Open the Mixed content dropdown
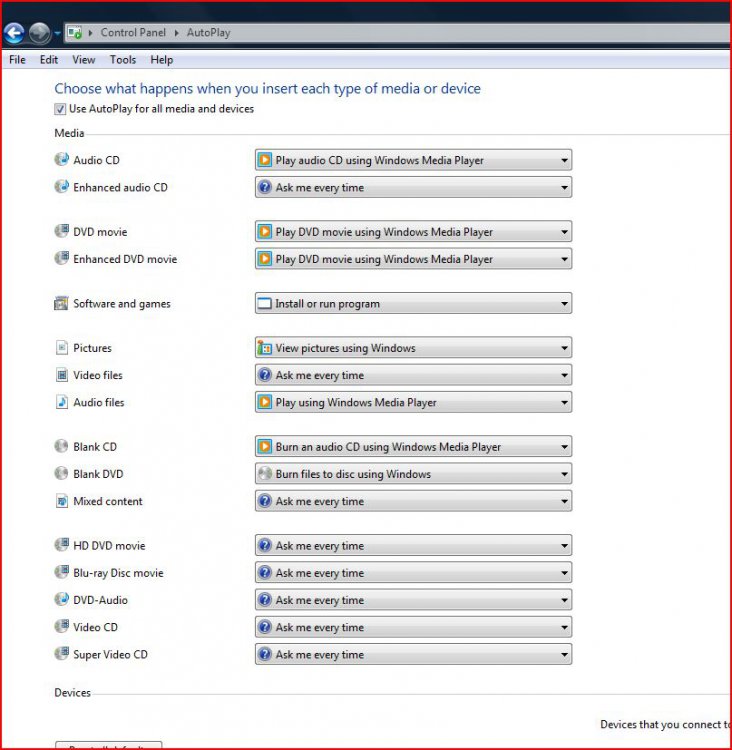This screenshot has width=732, height=750. coord(413,501)
